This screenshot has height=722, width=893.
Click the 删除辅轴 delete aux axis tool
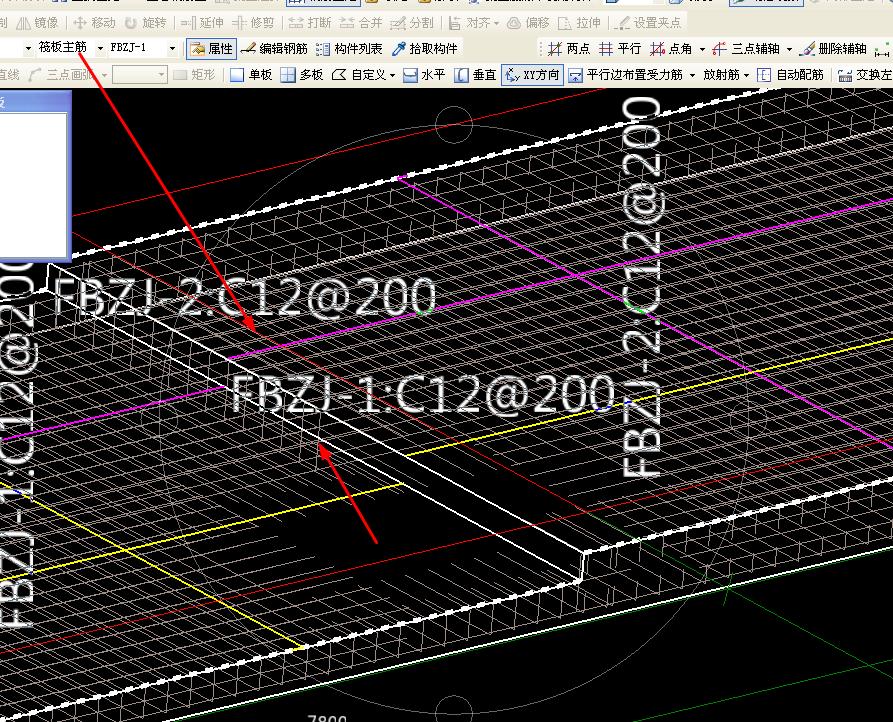tap(833, 49)
